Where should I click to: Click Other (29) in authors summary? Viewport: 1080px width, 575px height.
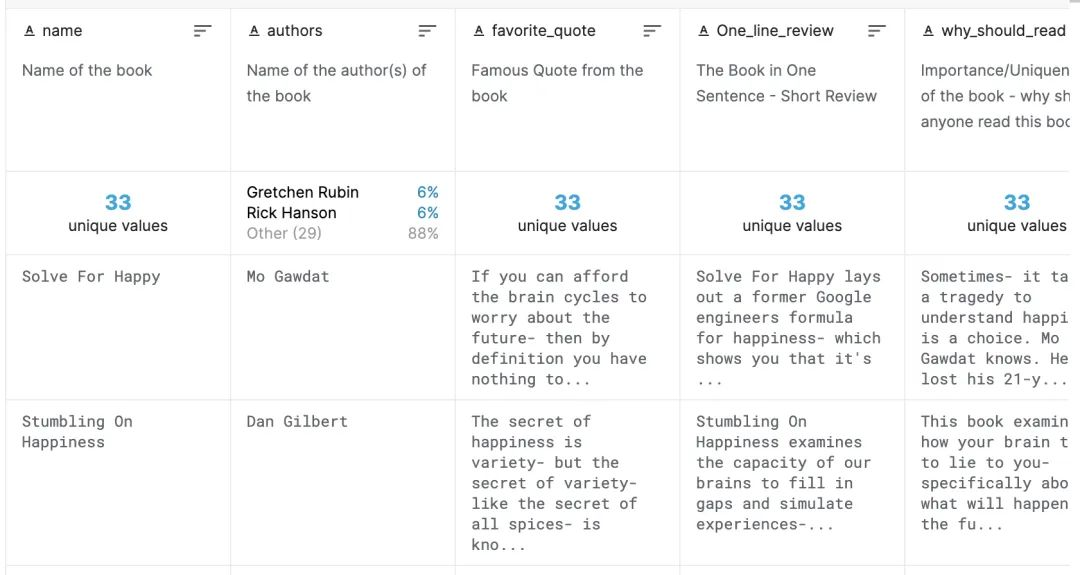tap(284, 233)
